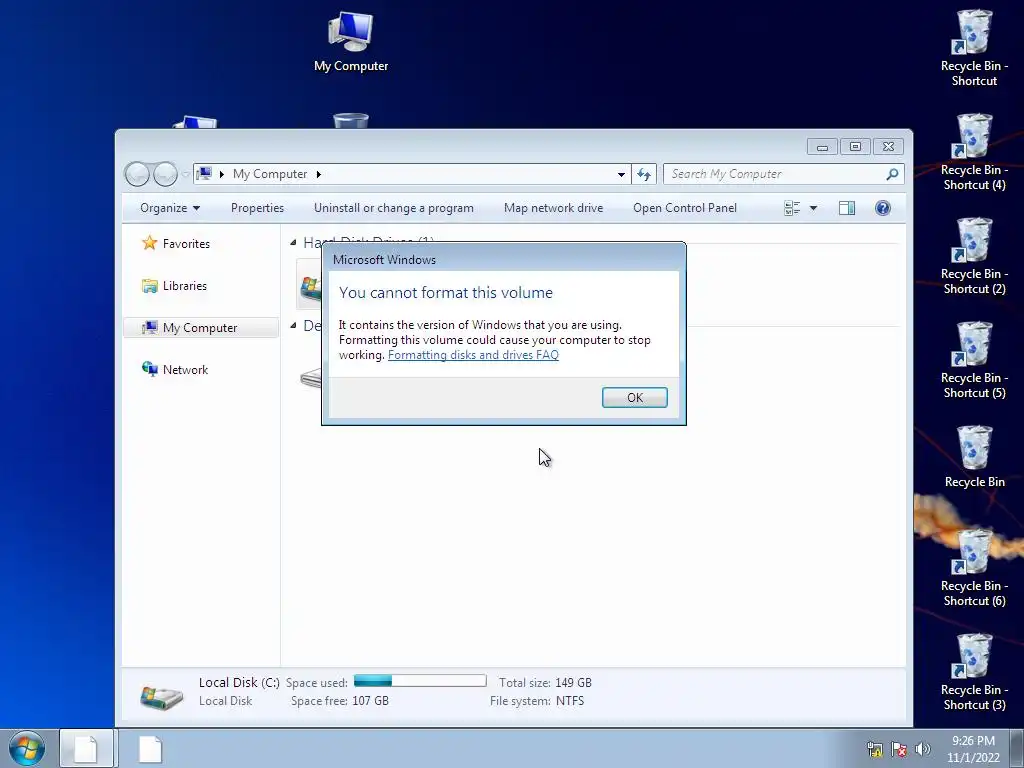Open the view options dropdown arrow
The image size is (1024, 768).
pos(813,208)
